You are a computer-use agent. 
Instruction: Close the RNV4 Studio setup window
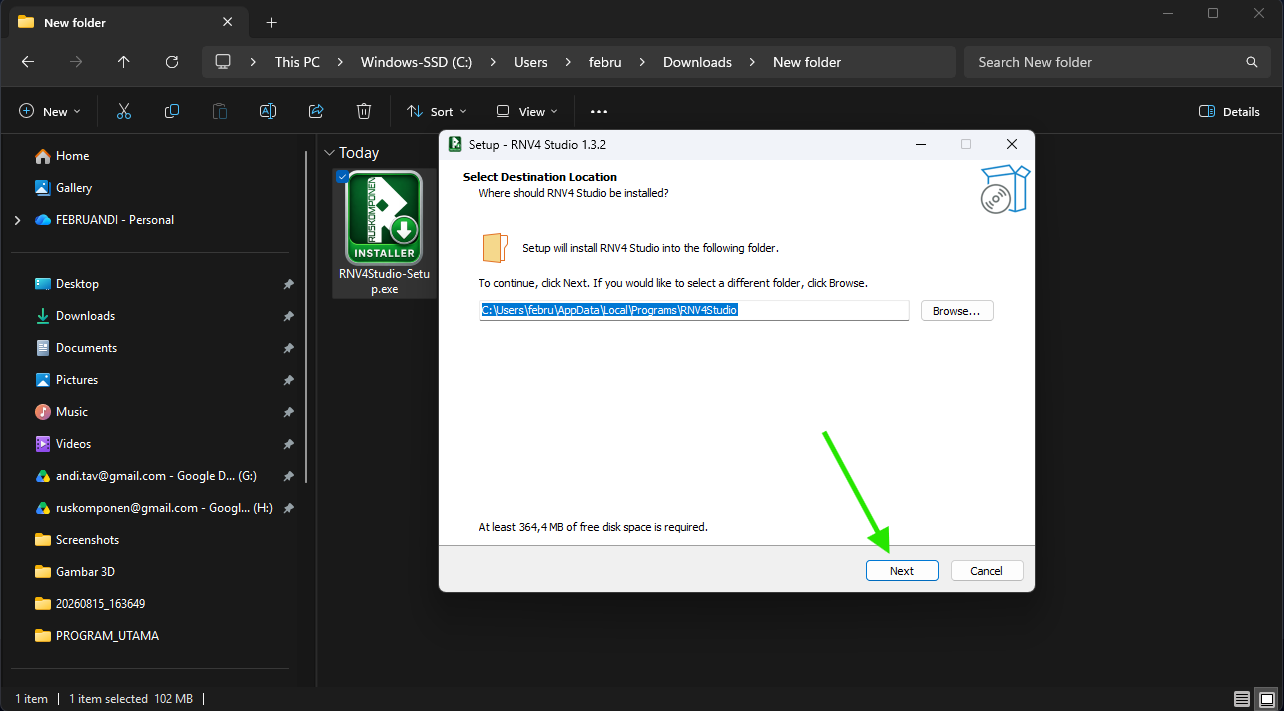click(x=1012, y=144)
